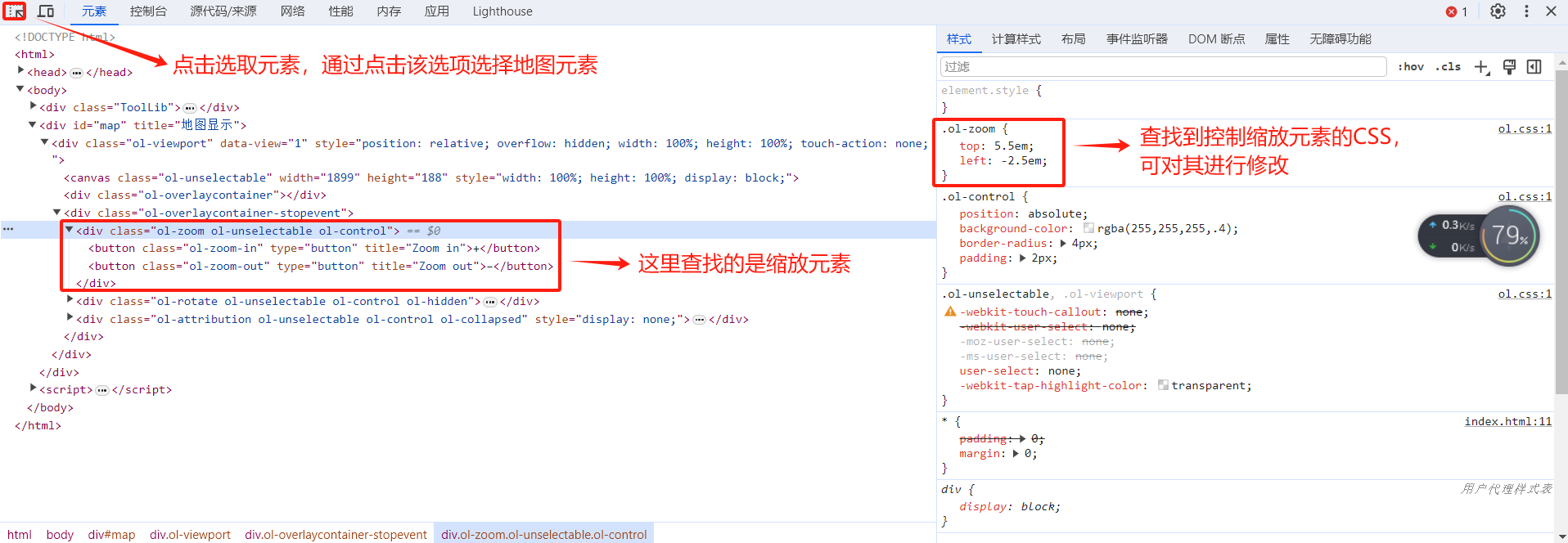1568x543 pixels.
Task: Select div.ol-viewport in the breadcrumb bar
Action: (x=190, y=534)
